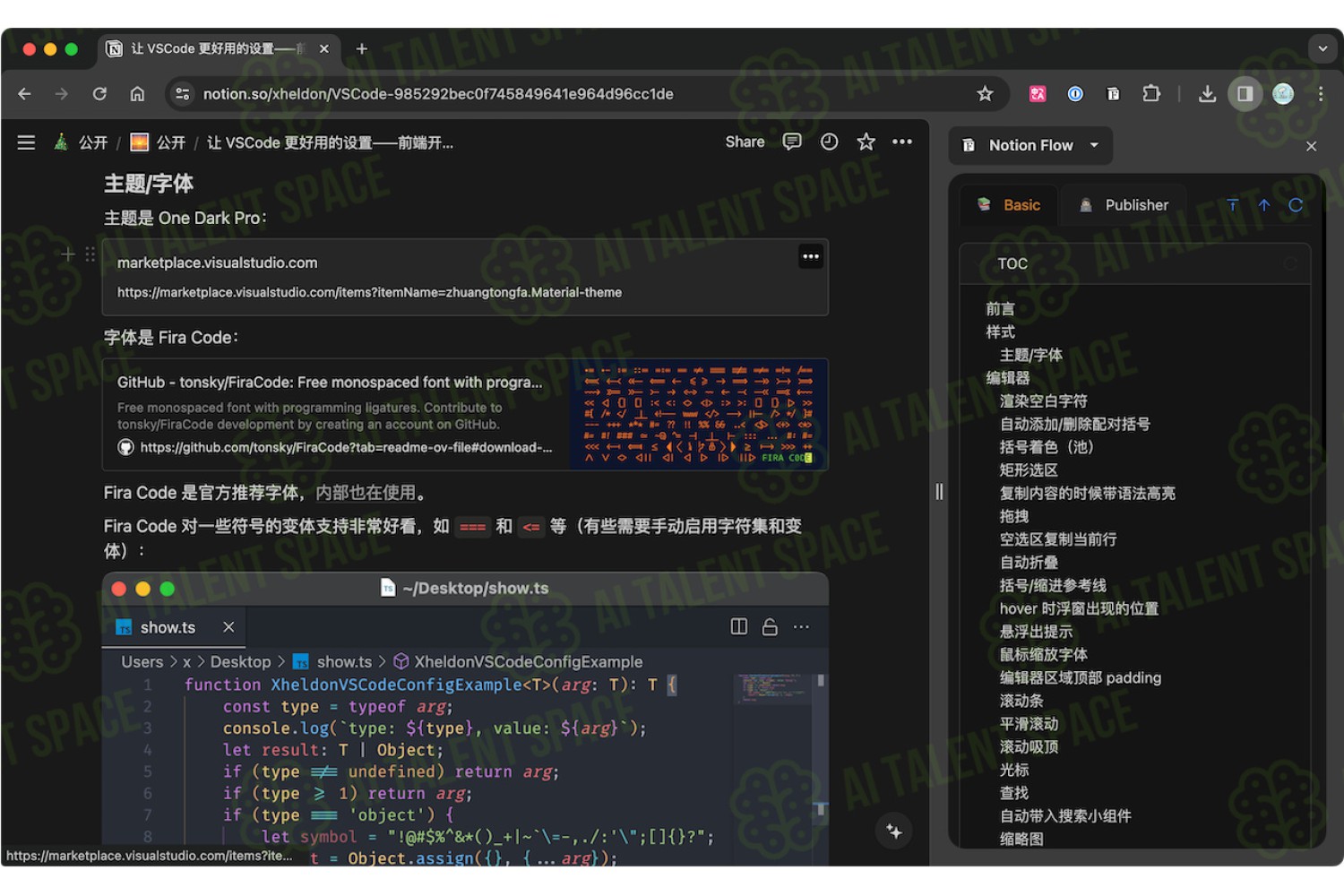The image size is (1344, 896).
Task: Go forward in Chrome history
Action: click(62, 94)
